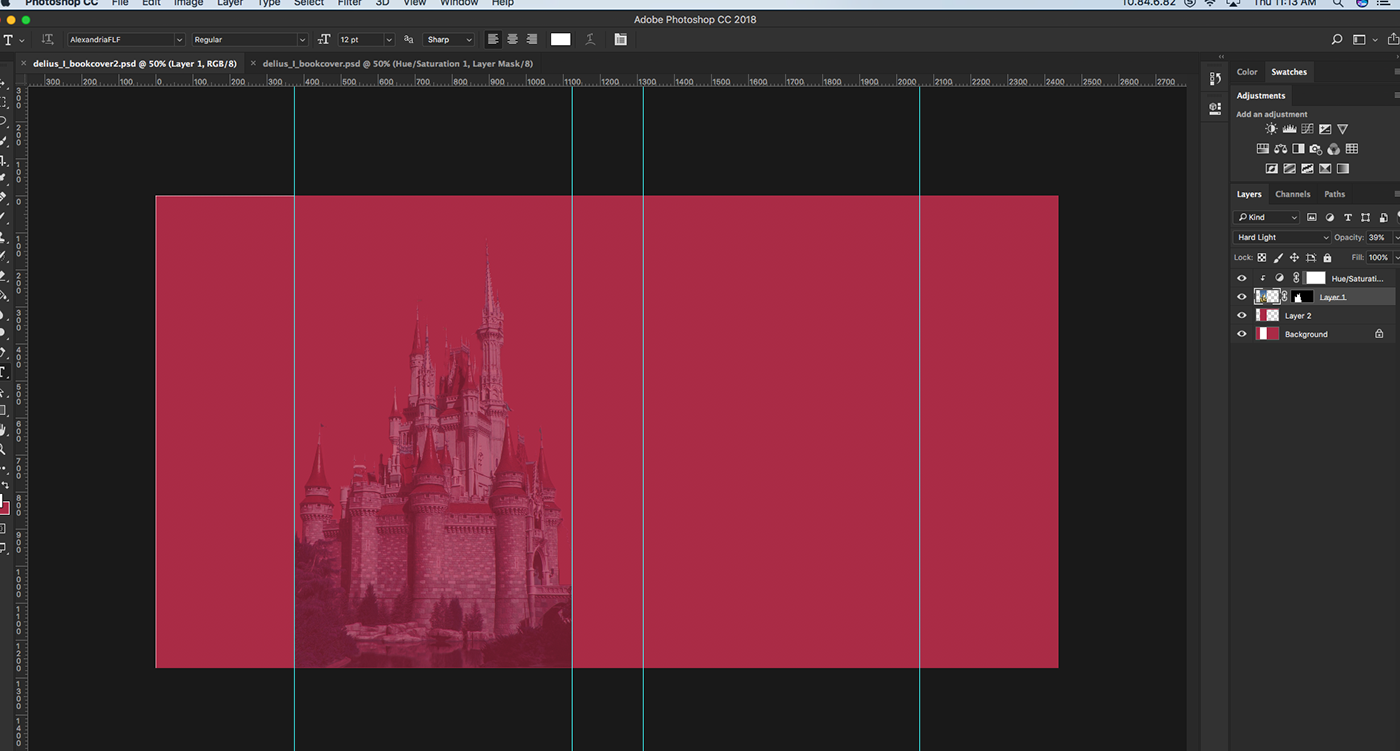Image resolution: width=1400 pixels, height=751 pixels.
Task: Open the Filter menu
Action: tap(349, 3)
